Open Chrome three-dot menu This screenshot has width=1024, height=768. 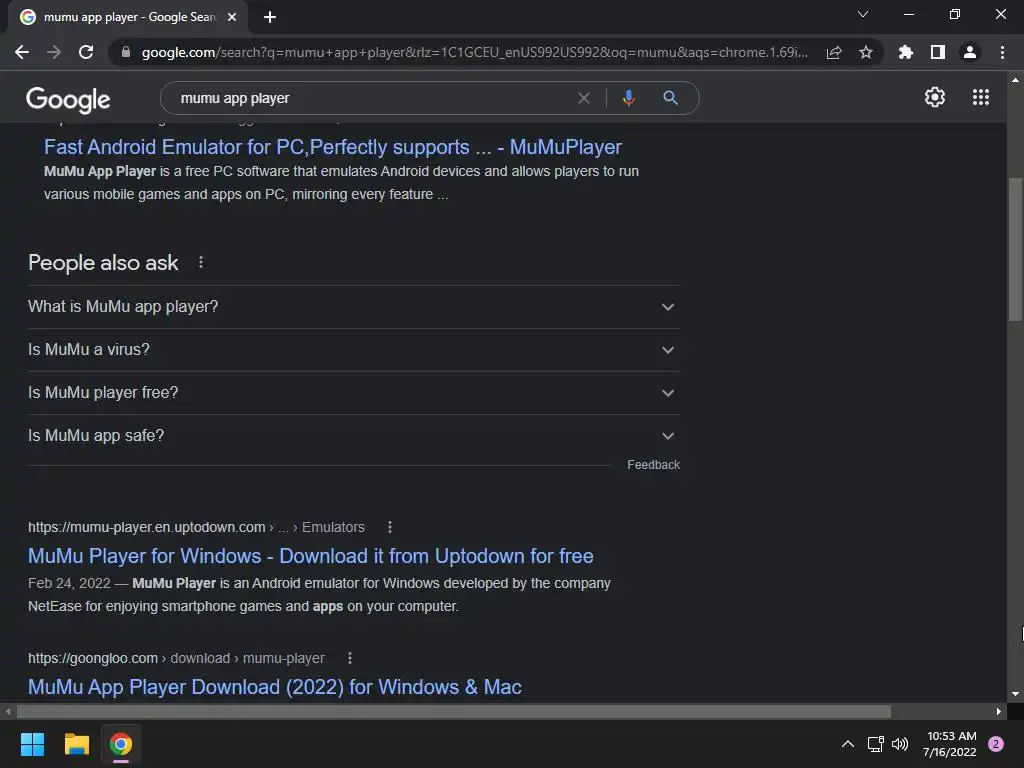click(1002, 52)
